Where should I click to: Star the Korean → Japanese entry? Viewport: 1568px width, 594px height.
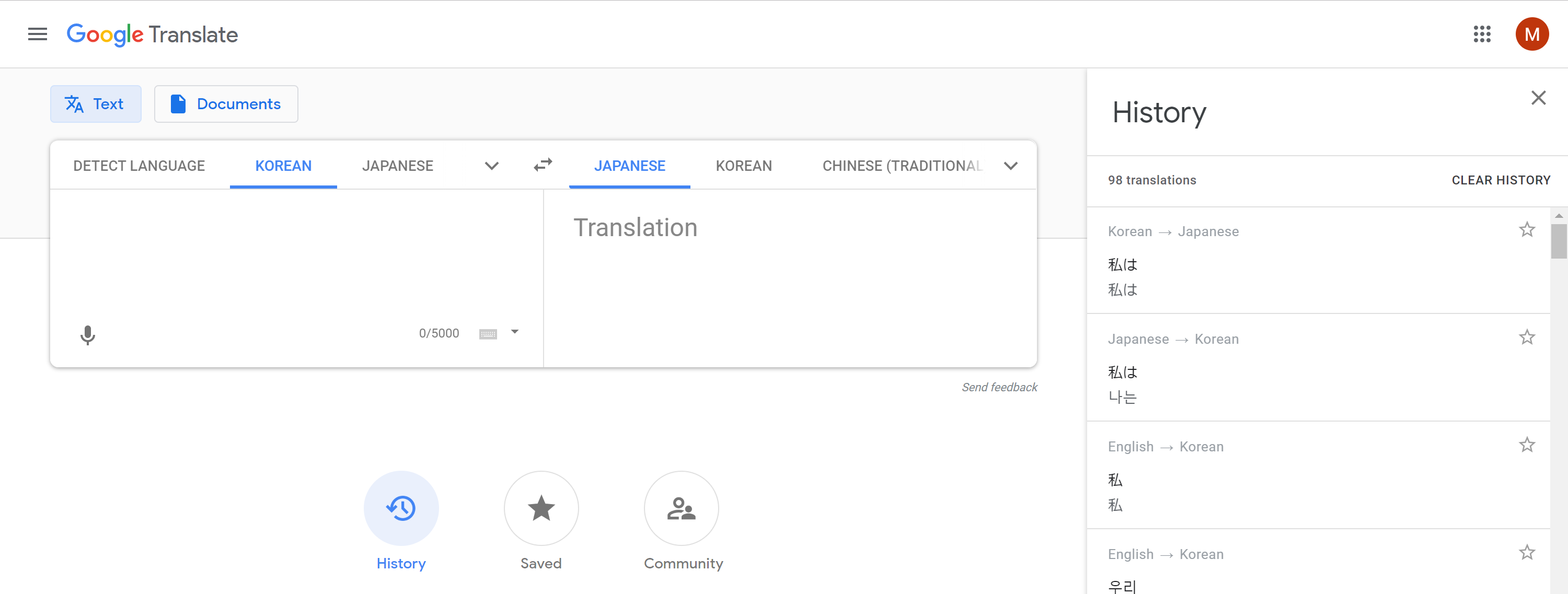(x=1526, y=230)
